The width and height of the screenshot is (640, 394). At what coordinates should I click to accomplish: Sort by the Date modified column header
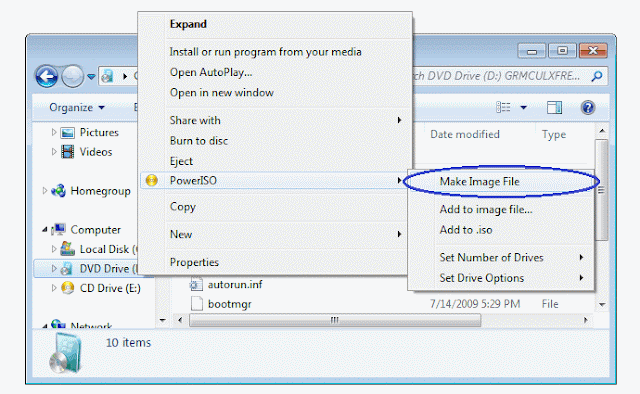click(465, 134)
